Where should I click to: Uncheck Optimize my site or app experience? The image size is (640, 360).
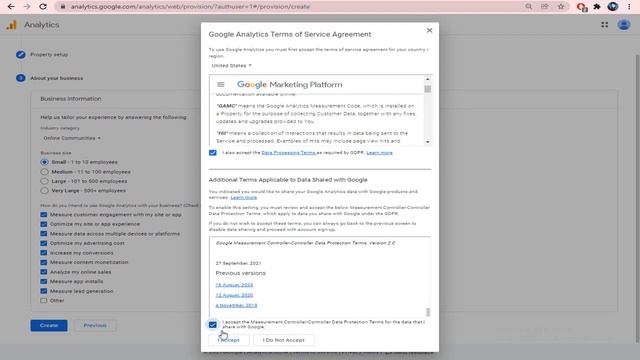point(44,224)
